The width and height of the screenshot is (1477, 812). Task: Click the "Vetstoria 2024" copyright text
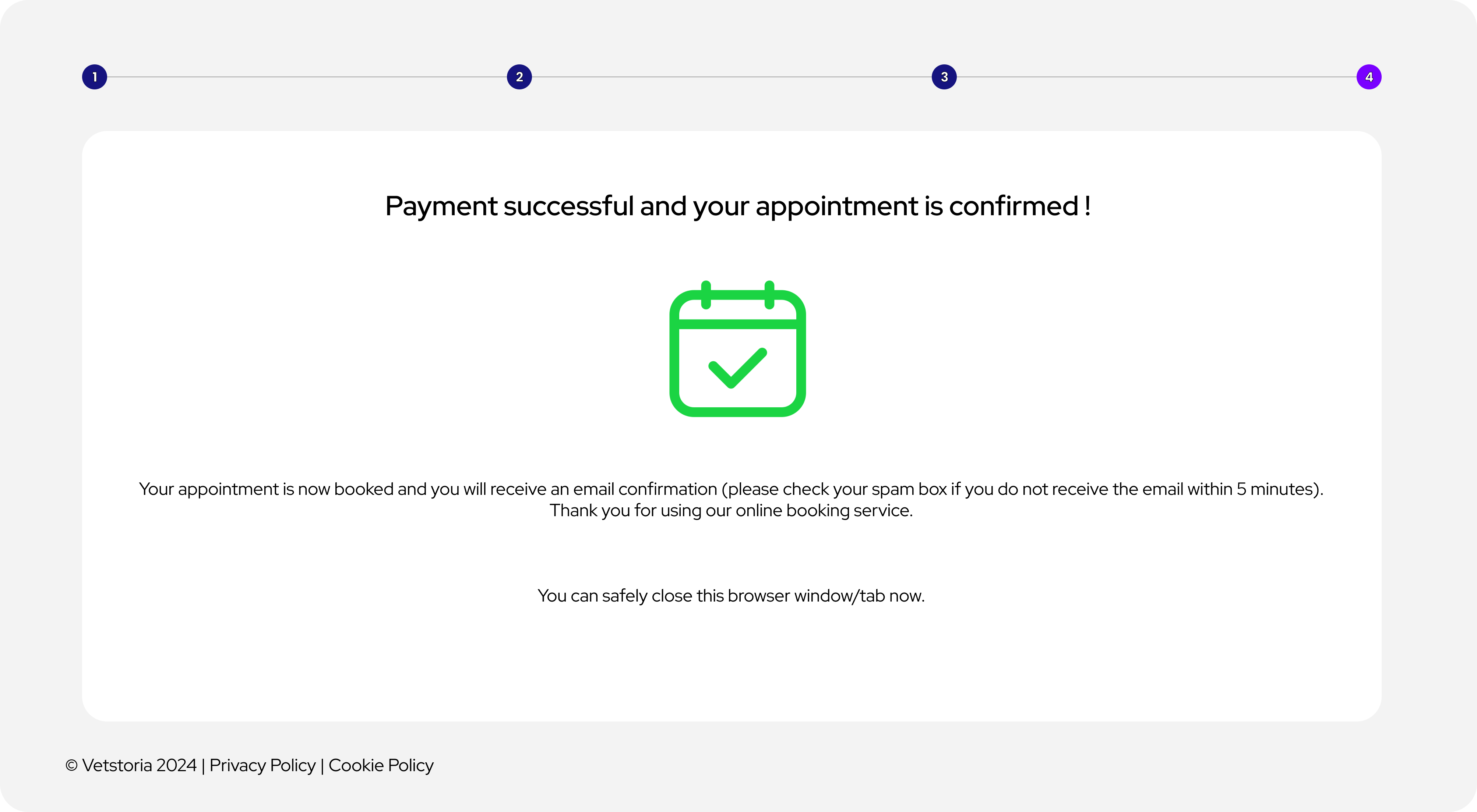(x=139, y=765)
